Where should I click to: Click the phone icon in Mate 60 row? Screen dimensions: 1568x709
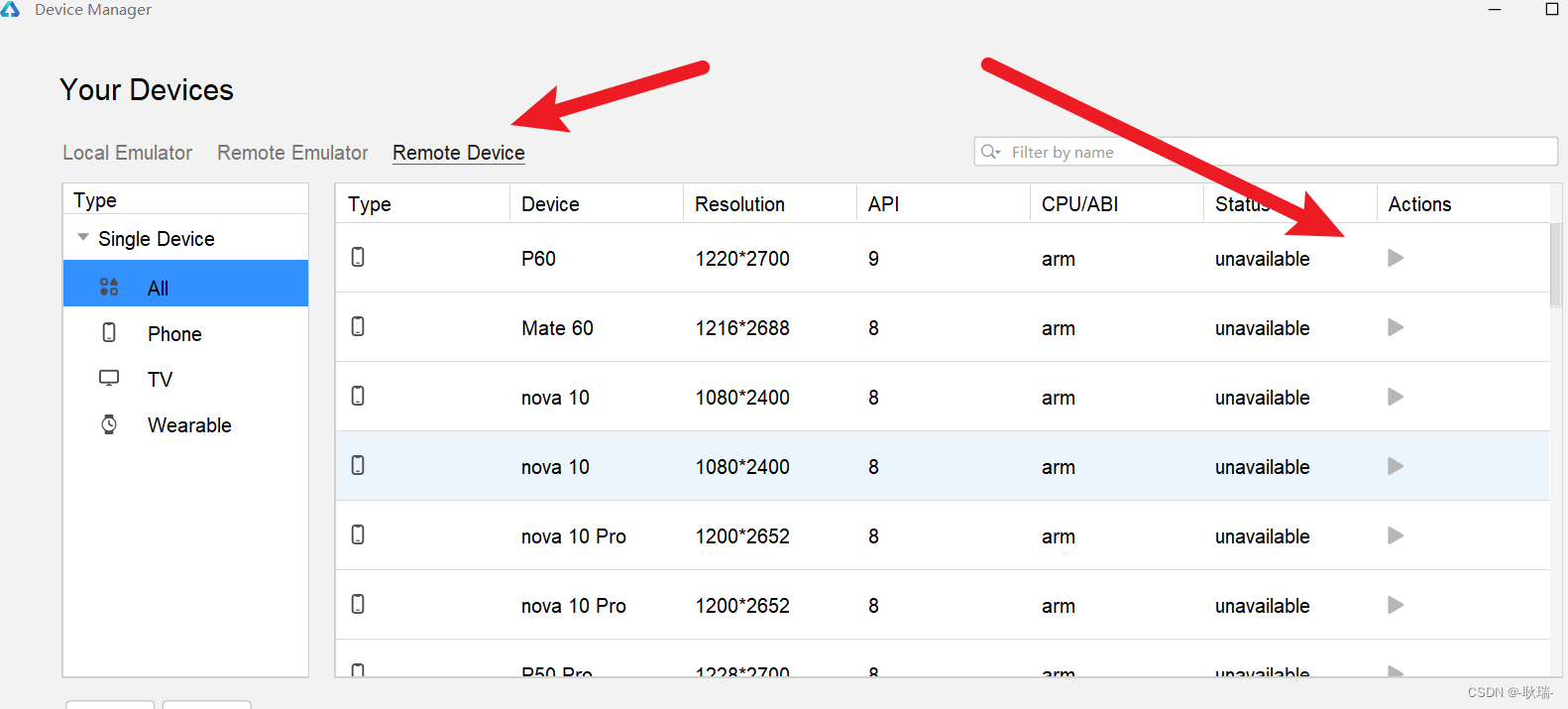[358, 326]
